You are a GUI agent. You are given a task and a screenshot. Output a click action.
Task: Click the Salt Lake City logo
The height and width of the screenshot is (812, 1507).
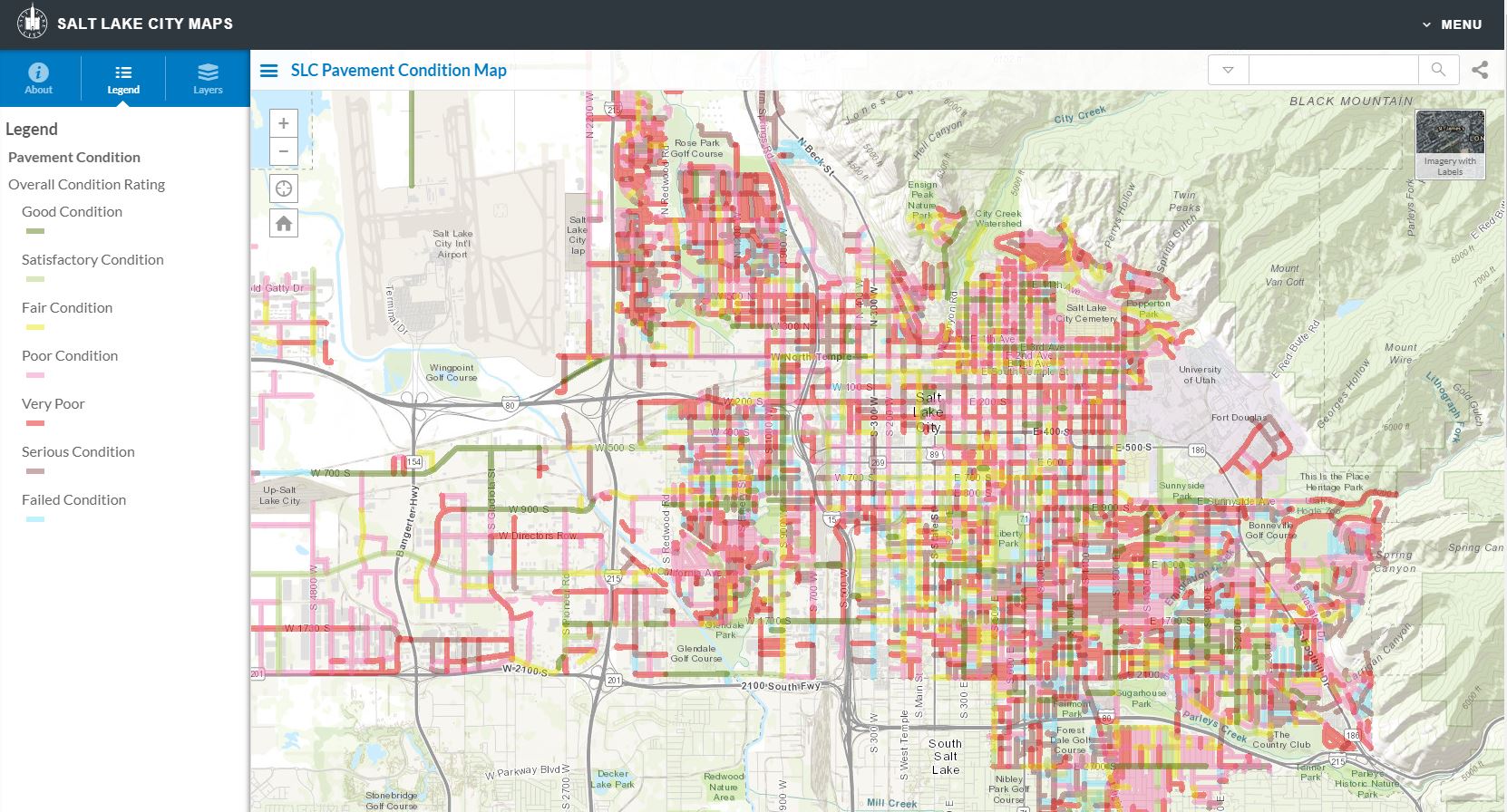pyautogui.click(x=33, y=24)
